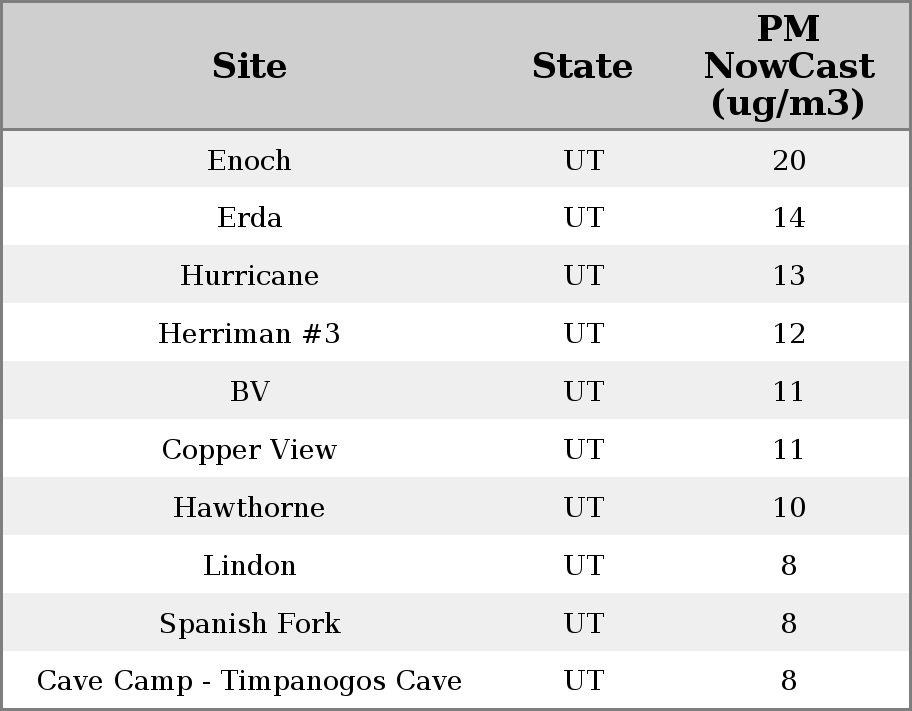
Task: Click the State column header
Action: pos(582,66)
